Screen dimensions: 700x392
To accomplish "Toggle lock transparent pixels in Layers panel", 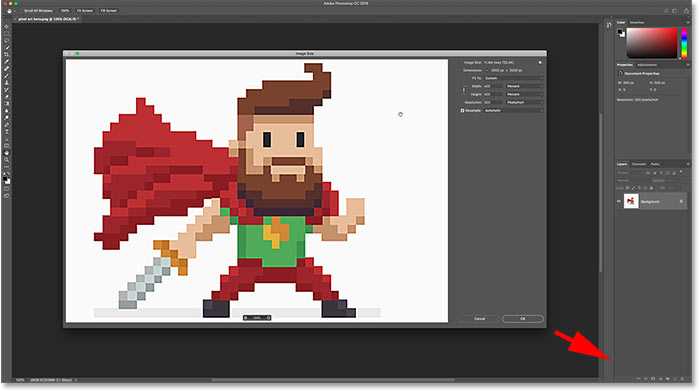I will (628, 188).
